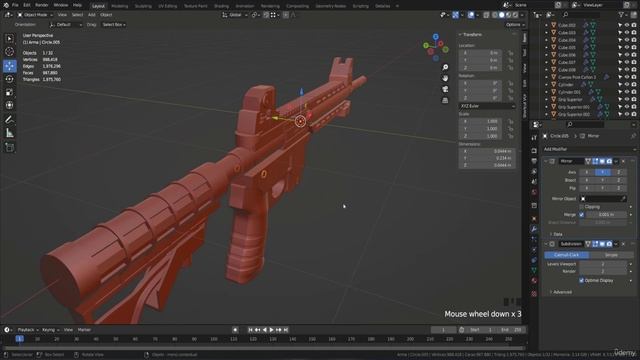Open the Options dropdown in viewport header
Image resolution: width=640 pixels, height=360 pixels.
coord(515,24)
